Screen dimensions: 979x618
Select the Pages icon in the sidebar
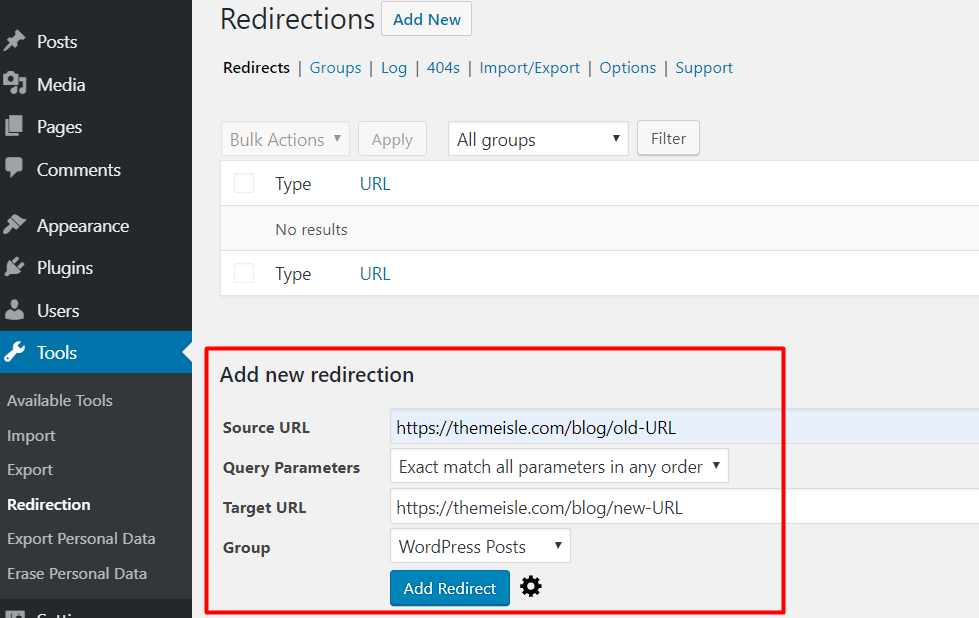click(x=16, y=127)
